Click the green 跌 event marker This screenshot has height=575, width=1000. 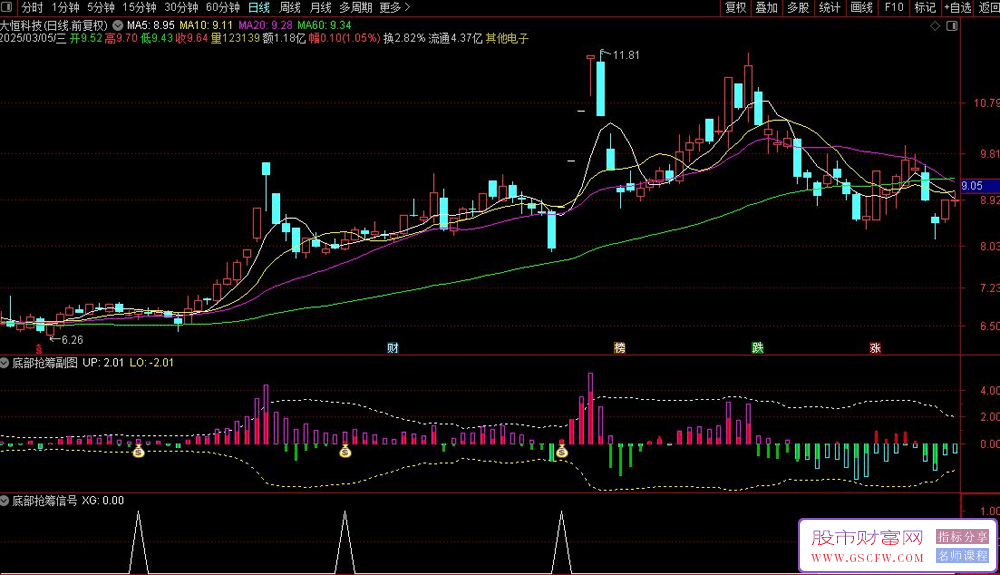point(757,348)
